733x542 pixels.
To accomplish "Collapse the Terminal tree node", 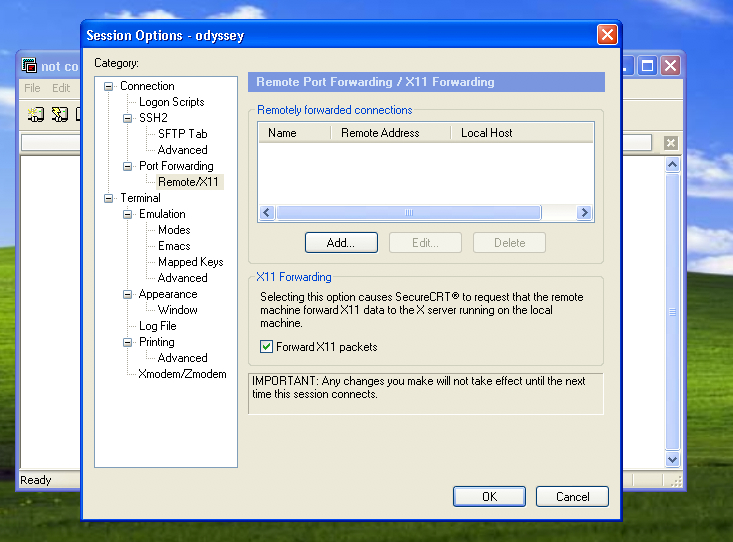I will (108, 198).
